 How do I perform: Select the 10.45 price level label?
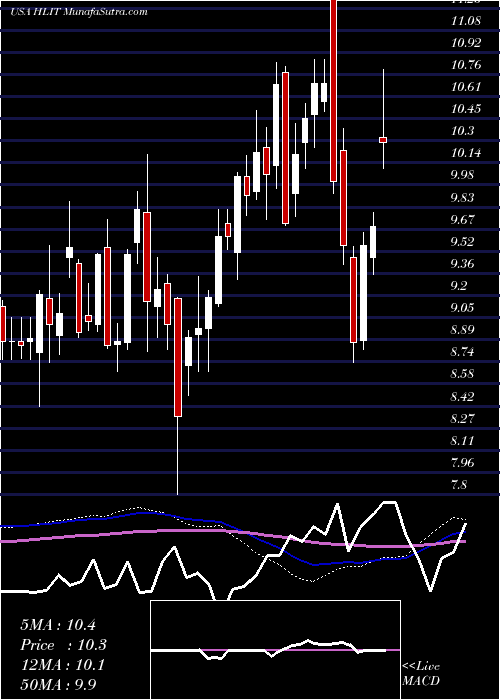[466, 109]
